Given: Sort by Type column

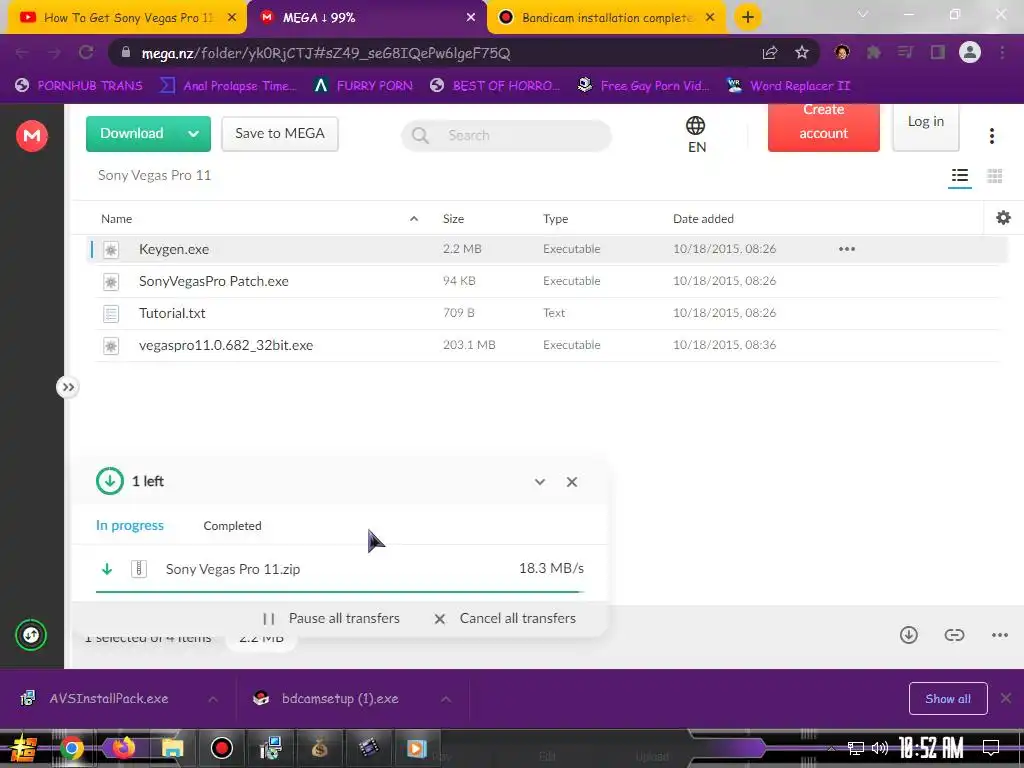Looking at the screenshot, I should 555,219.
